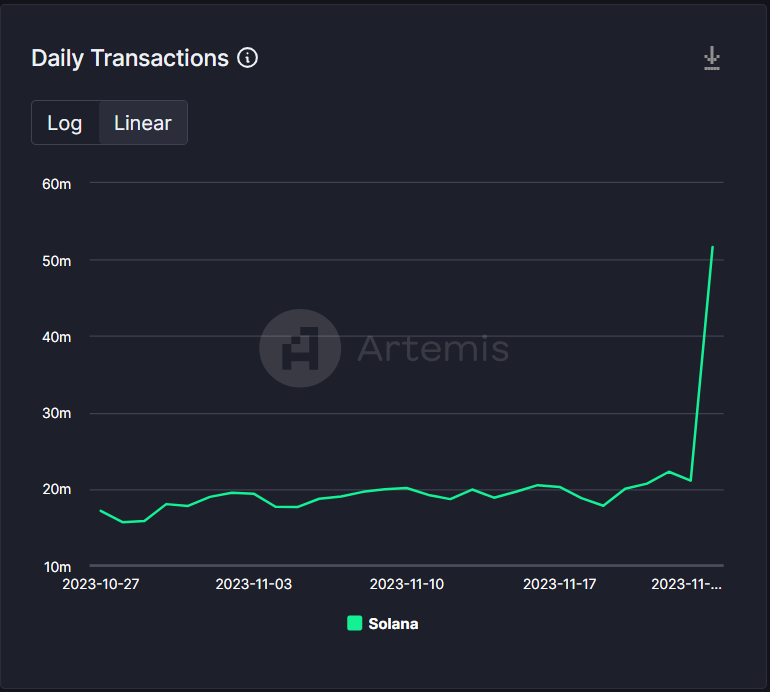
Task: Click the 2023-11-10 date label
Action: [407, 584]
